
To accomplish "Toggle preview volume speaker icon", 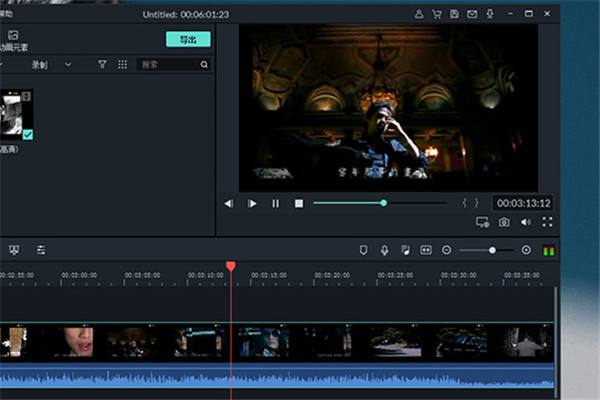I will [x=525, y=222].
